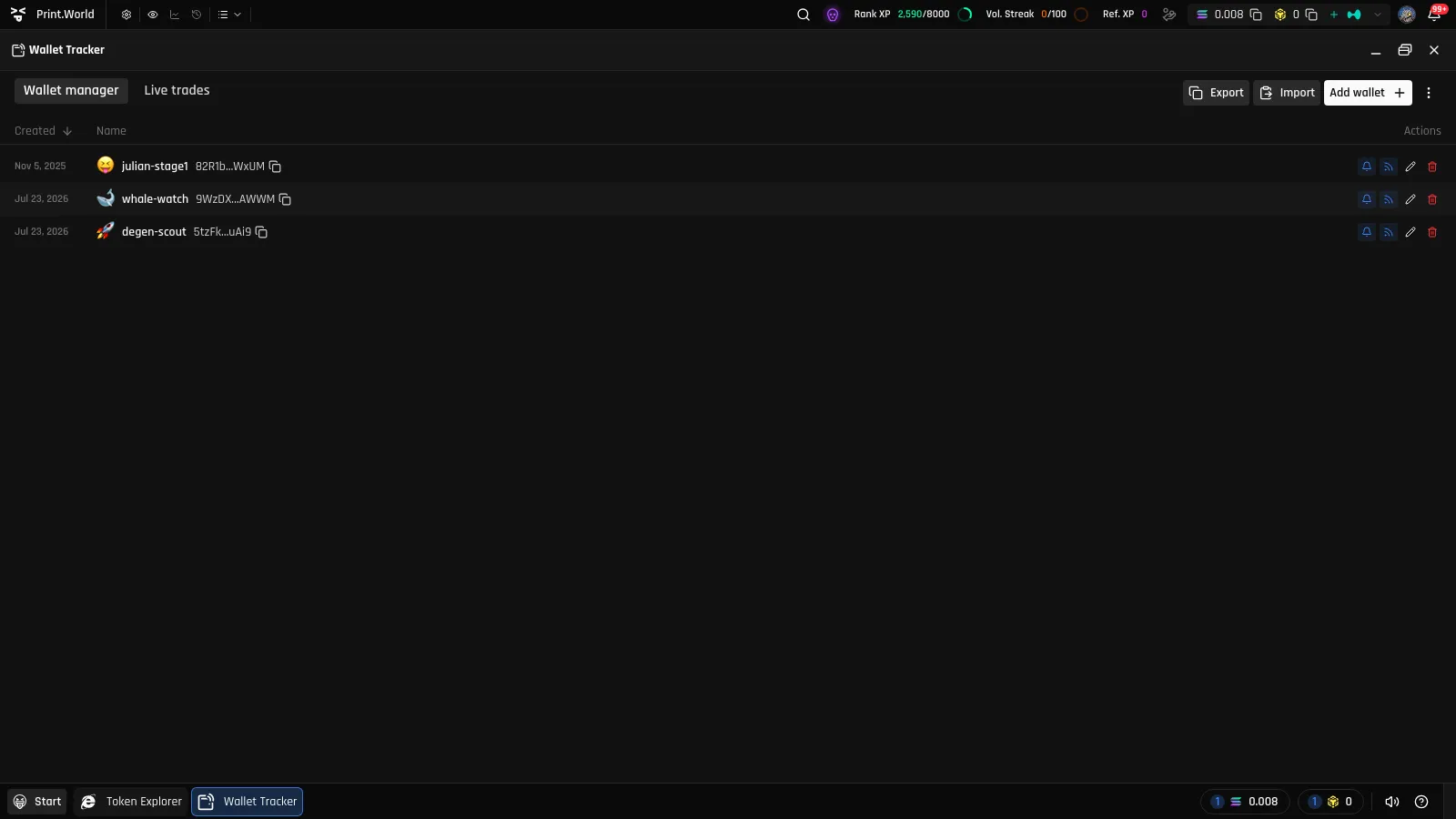Select Wallet Tracker in taskbar
Viewport: 1456px width, 819px height.
[247, 802]
